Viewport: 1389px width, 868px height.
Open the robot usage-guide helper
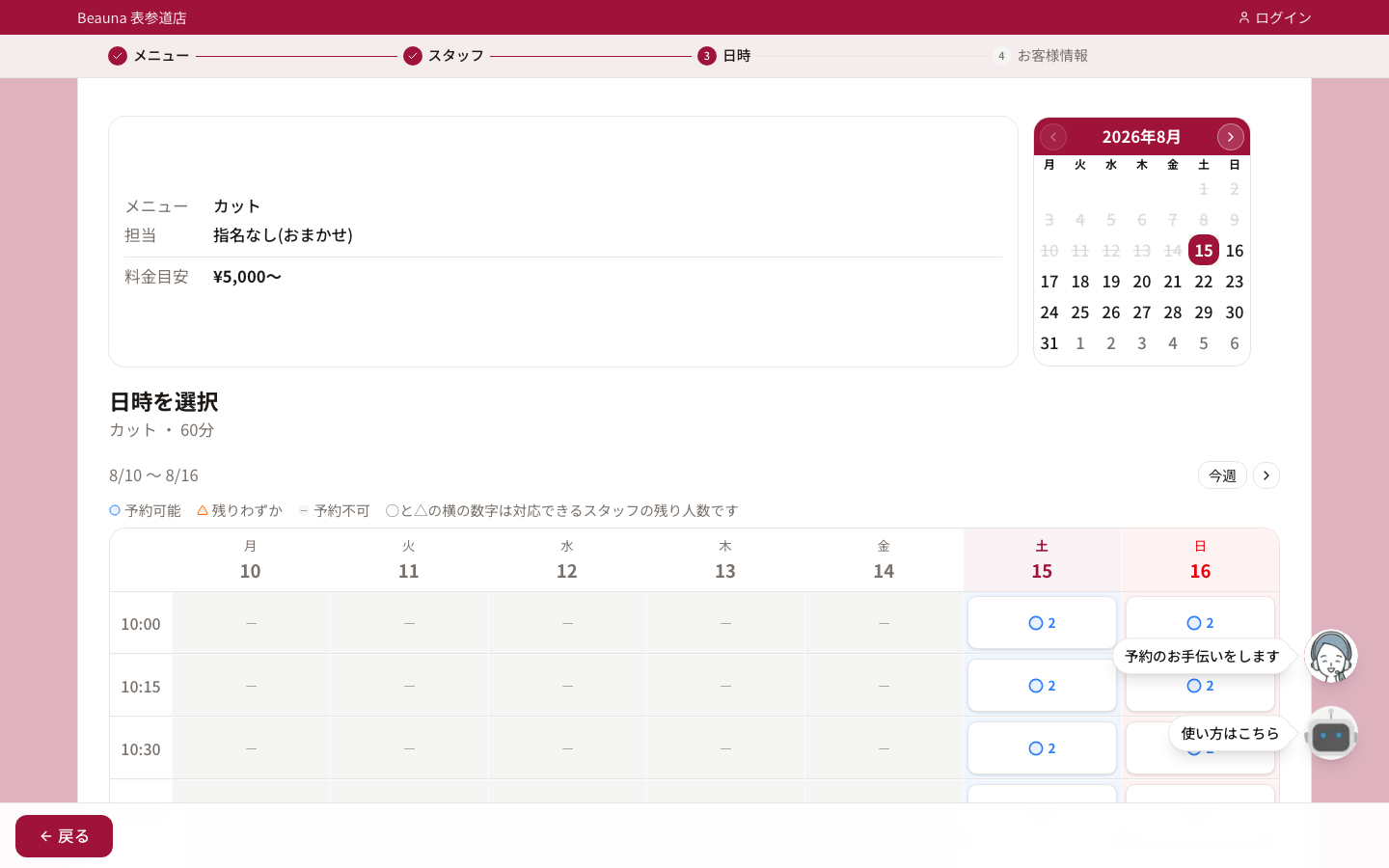[x=1331, y=734]
